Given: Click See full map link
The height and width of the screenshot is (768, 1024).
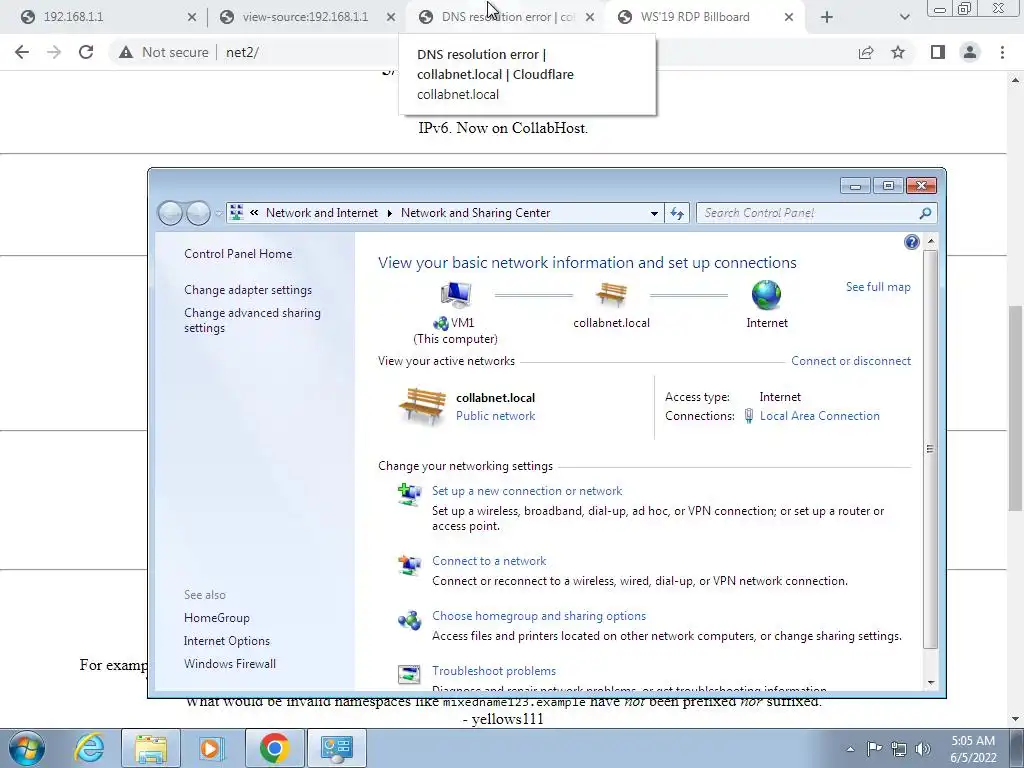Looking at the screenshot, I should point(878,287).
